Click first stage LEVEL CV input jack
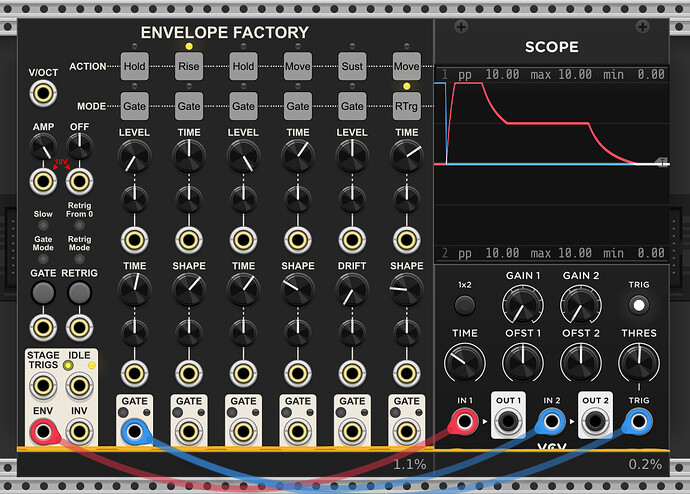The width and height of the screenshot is (690, 494). 134,240
